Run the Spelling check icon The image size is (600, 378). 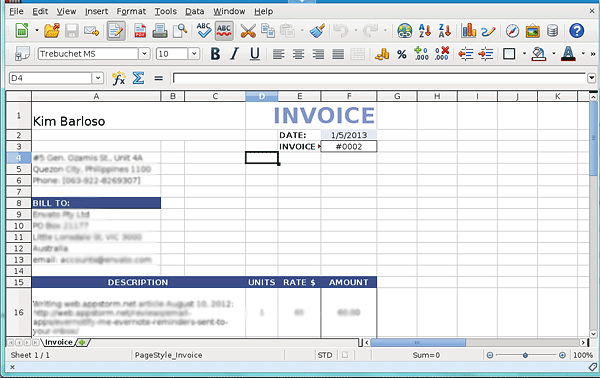(204, 31)
